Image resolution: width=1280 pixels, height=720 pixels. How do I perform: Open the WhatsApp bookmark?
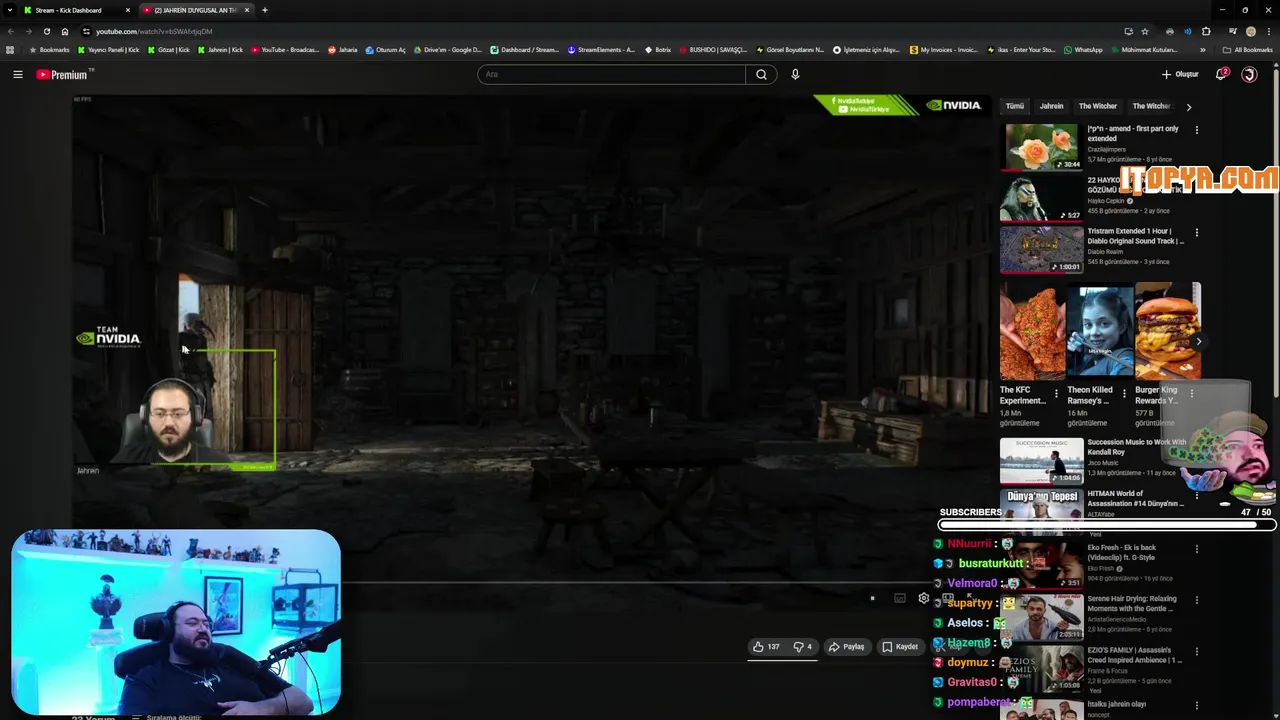[x=1083, y=50]
